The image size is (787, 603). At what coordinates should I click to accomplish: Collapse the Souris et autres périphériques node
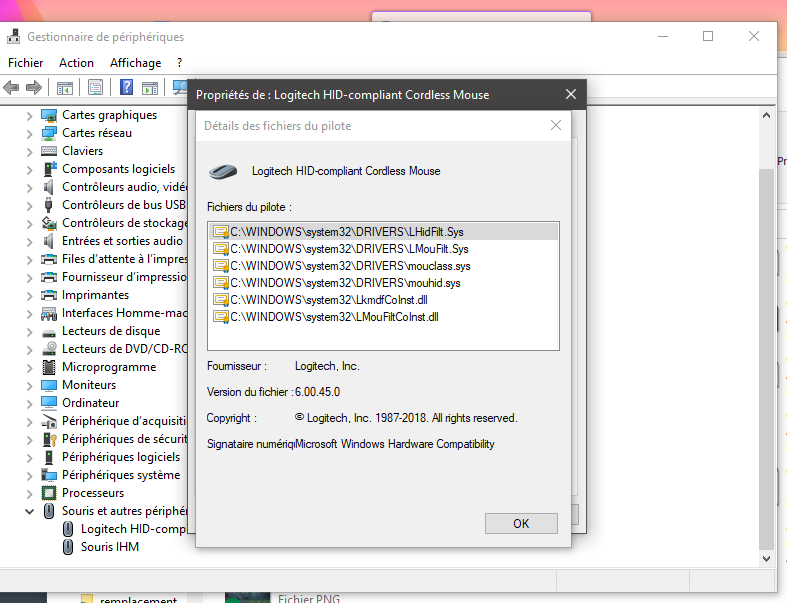30,512
